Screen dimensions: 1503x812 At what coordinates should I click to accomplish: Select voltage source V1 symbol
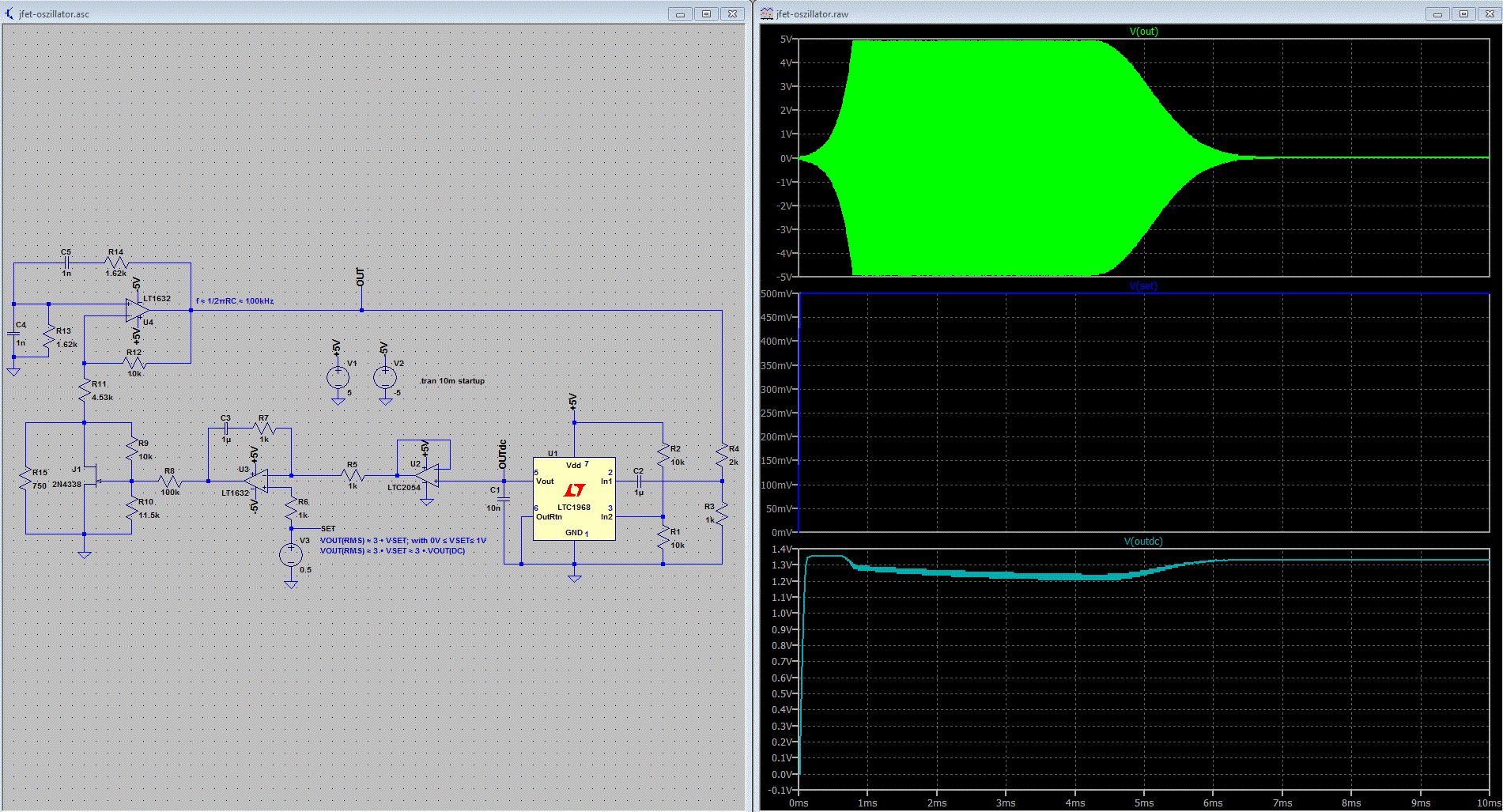click(x=338, y=377)
